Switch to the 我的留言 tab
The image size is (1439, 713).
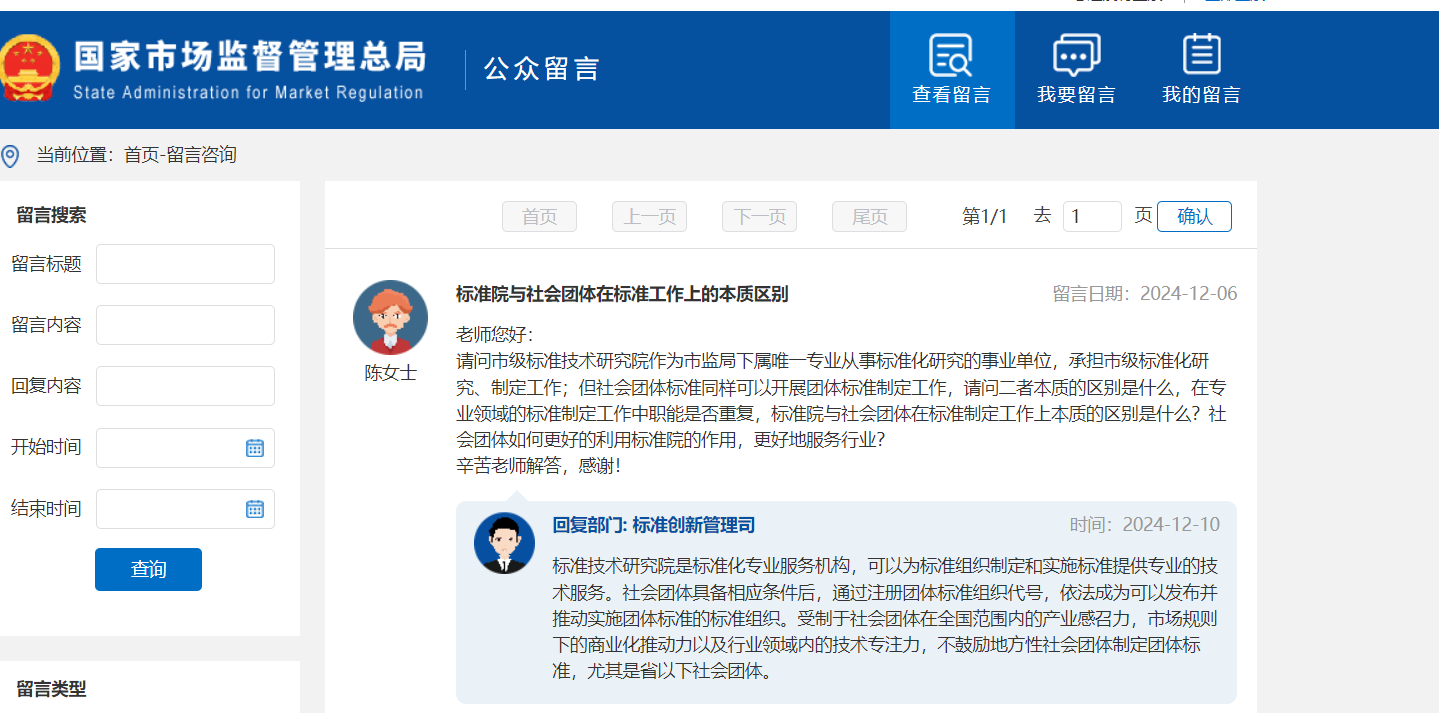(x=1200, y=70)
